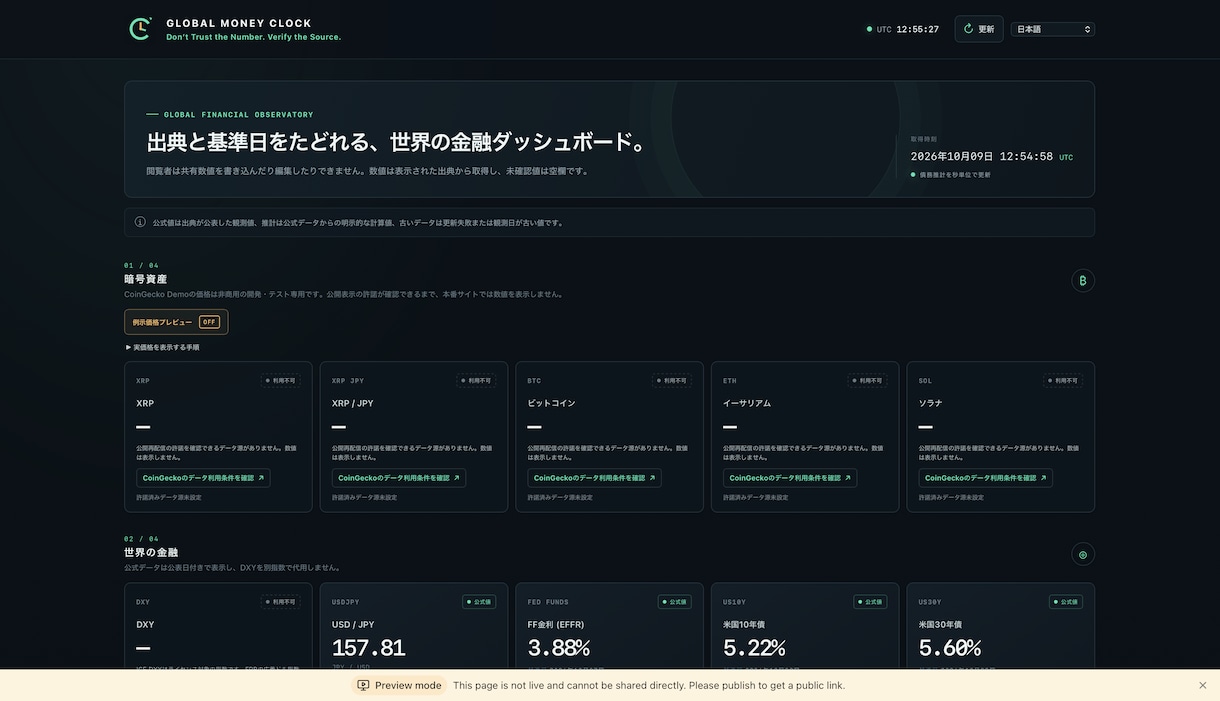
Task: Click the ビットコイン card name
Action: tap(551, 403)
